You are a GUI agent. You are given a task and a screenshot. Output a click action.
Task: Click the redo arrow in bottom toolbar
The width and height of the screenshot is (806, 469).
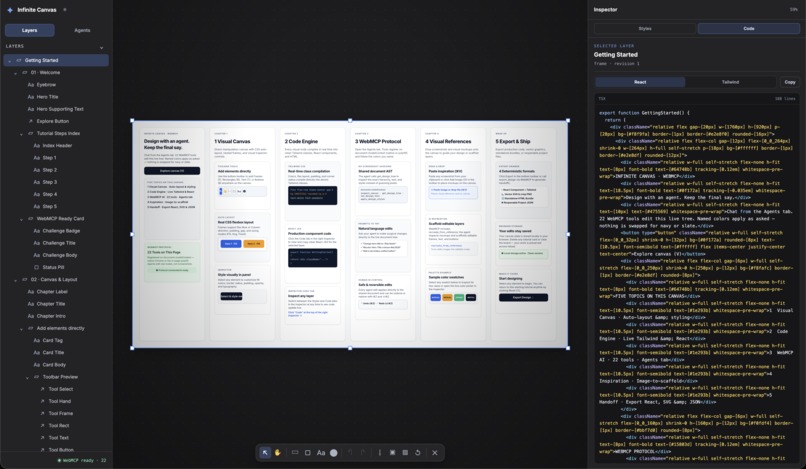(362, 453)
